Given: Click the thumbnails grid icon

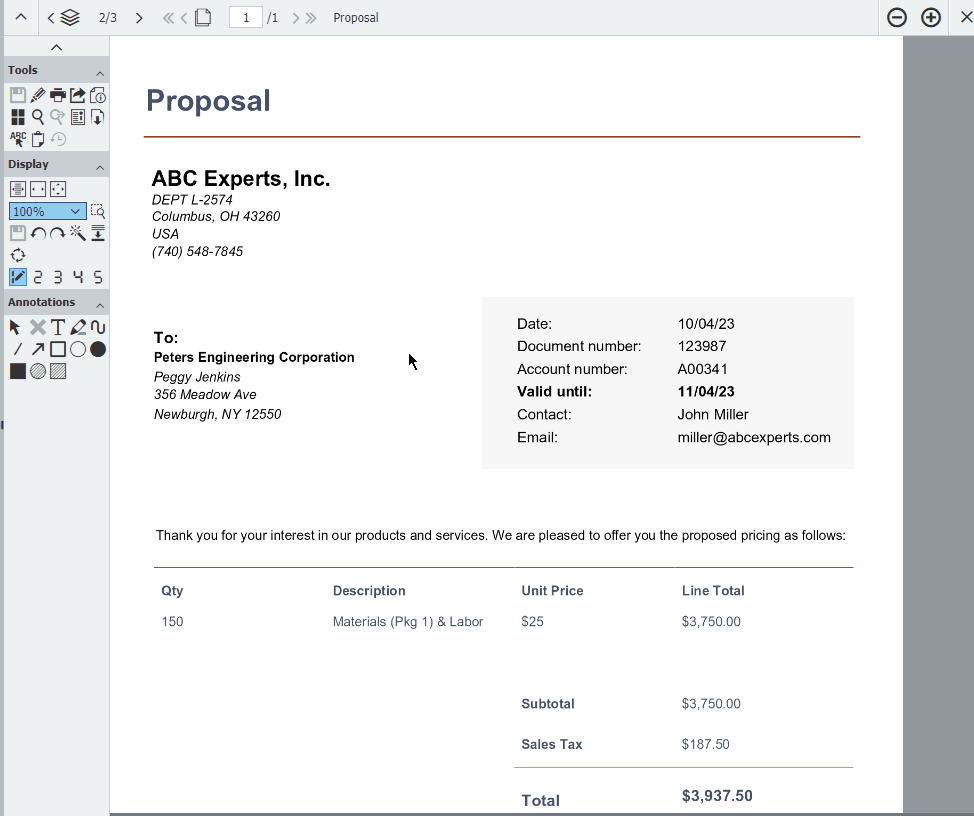Looking at the screenshot, I should tap(18, 117).
